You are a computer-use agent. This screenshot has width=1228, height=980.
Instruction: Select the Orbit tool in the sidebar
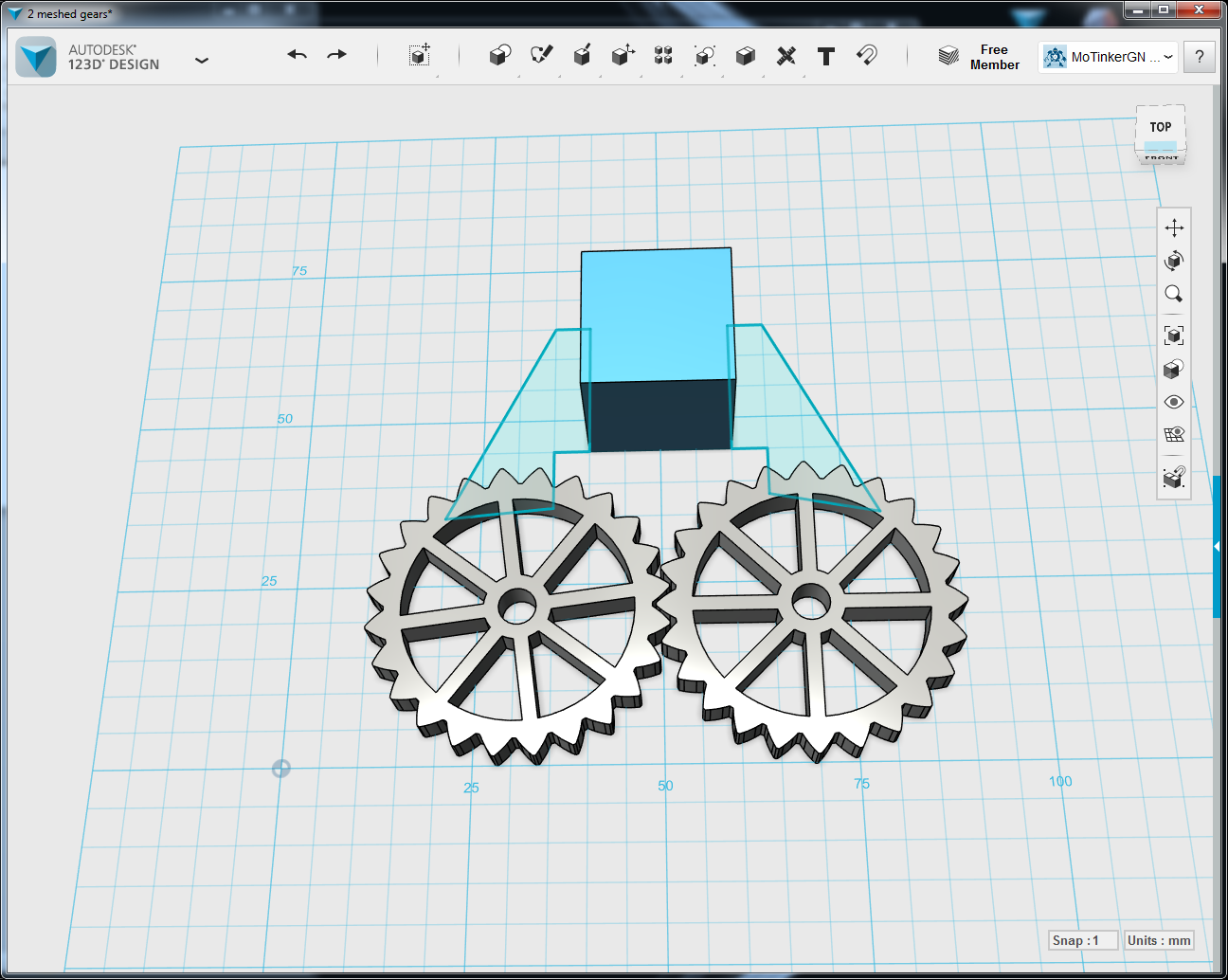coord(1173,261)
